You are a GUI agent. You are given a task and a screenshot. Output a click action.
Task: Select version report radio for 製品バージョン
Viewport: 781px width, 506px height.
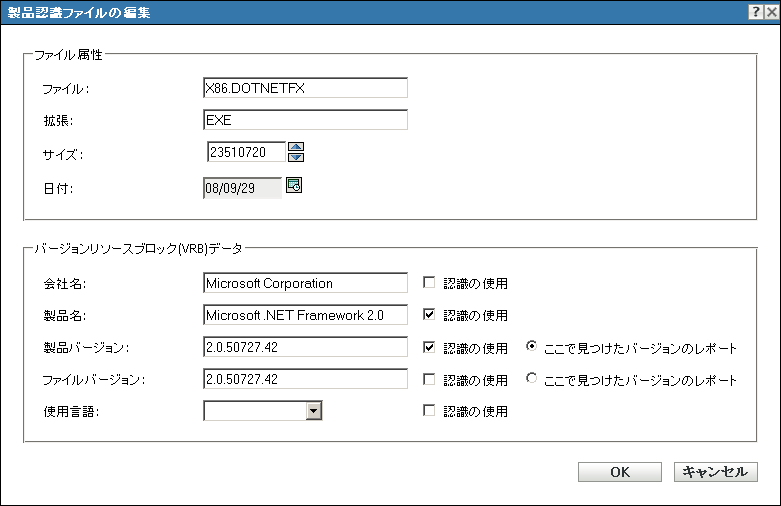click(x=532, y=348)
